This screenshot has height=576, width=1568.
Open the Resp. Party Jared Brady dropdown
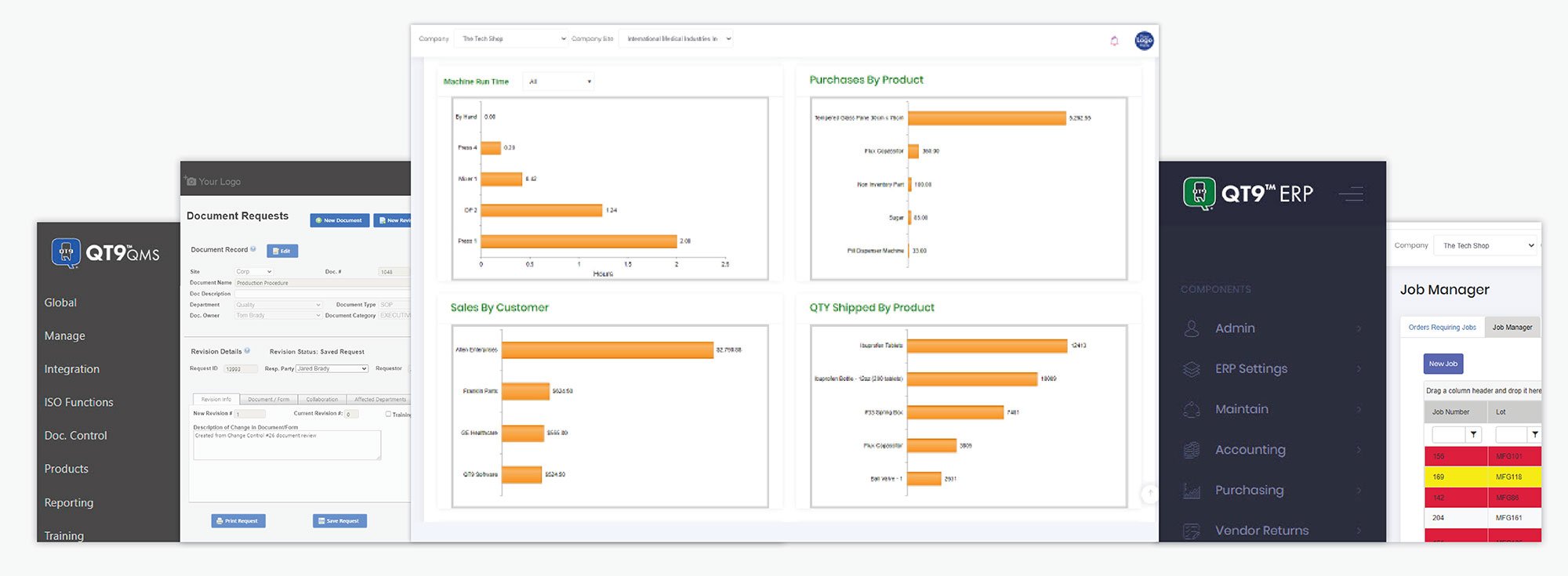[x=332, y=368]
